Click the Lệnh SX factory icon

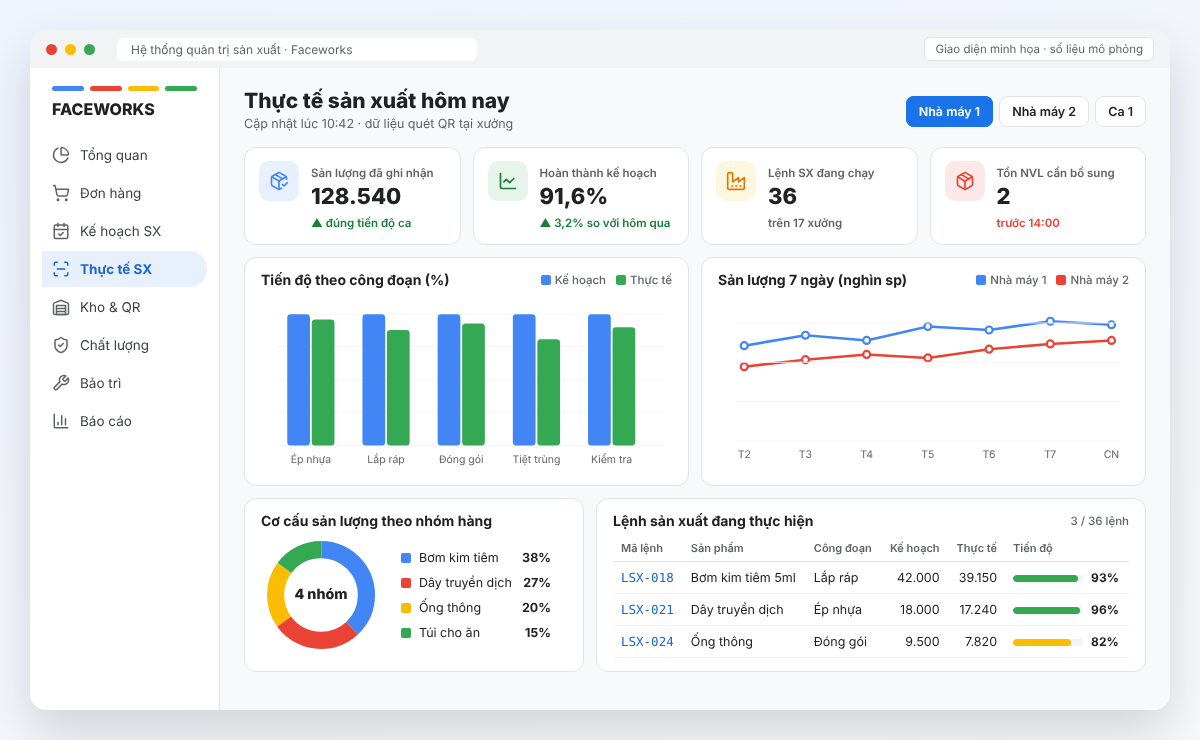click(x=736, y=181)
